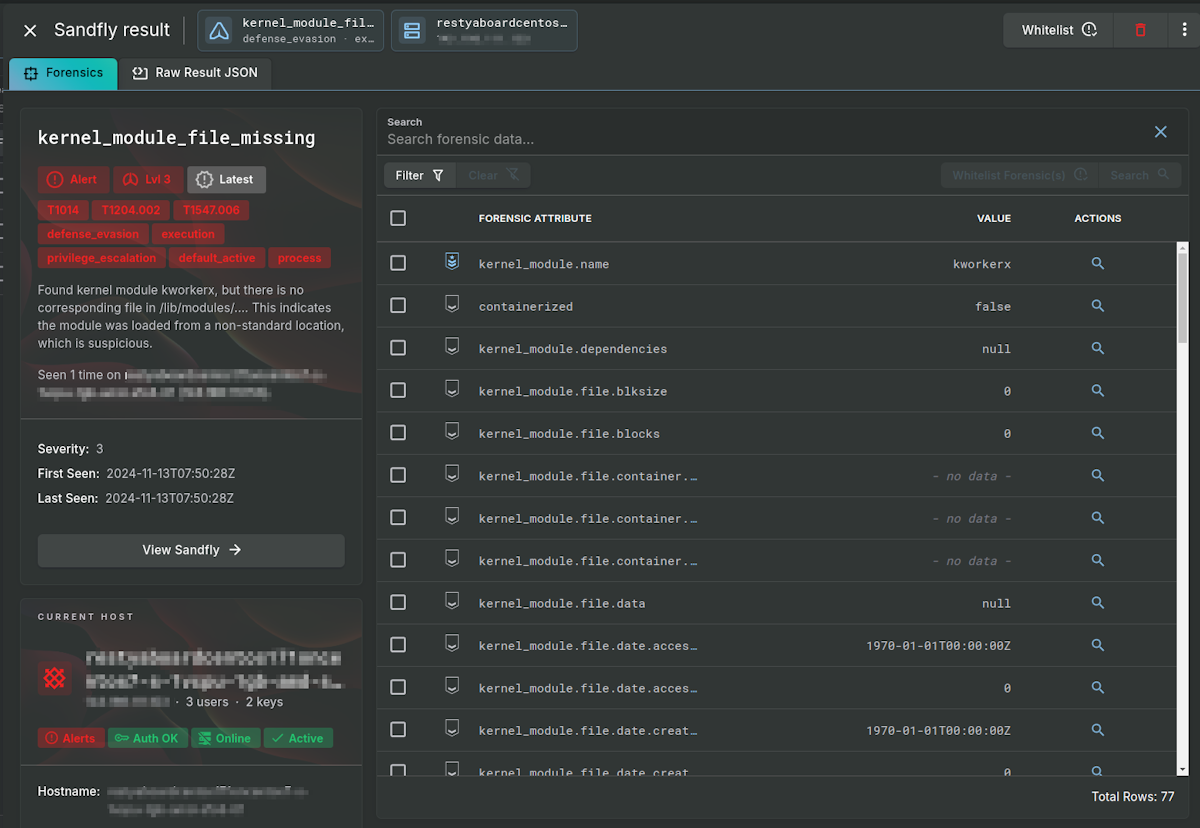The width and height of the screenshot is (1200, 828).
Task: Click the red alert icon on Current Host
Action: click(x=55, y=677)
